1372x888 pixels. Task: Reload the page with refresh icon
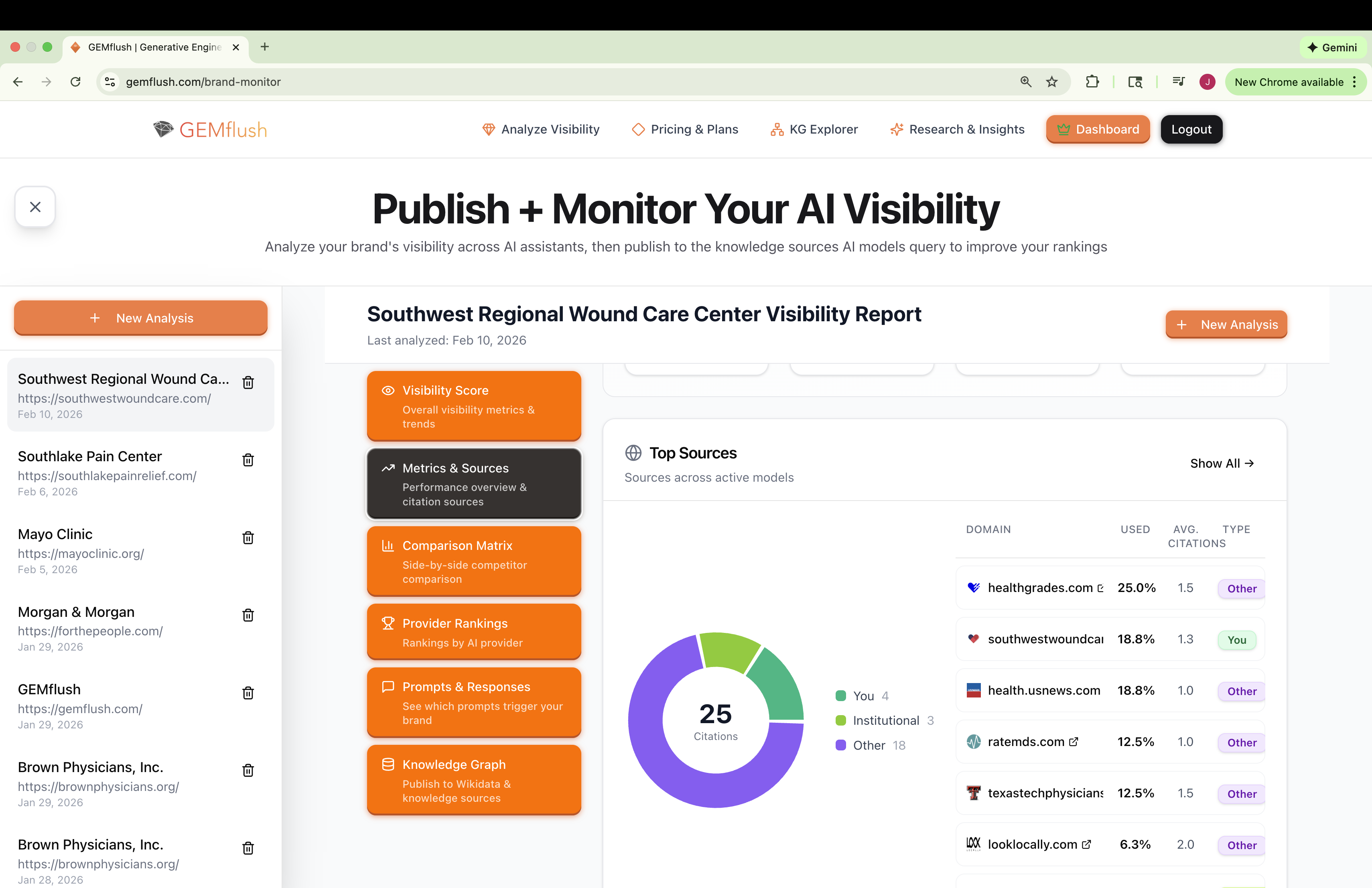pyautogui.click(x=75, y=82)
